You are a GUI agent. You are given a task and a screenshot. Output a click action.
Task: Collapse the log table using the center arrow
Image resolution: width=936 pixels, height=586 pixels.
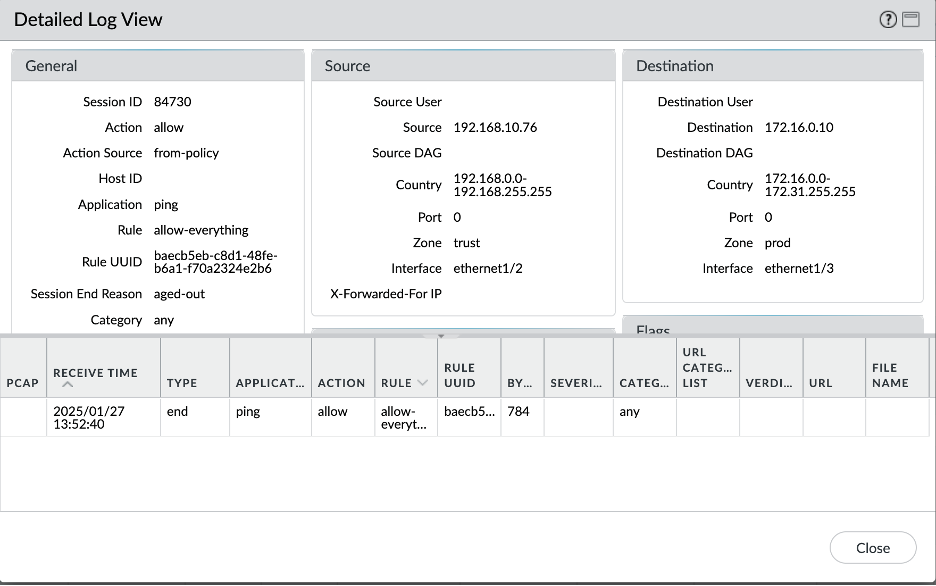point(440,336)
